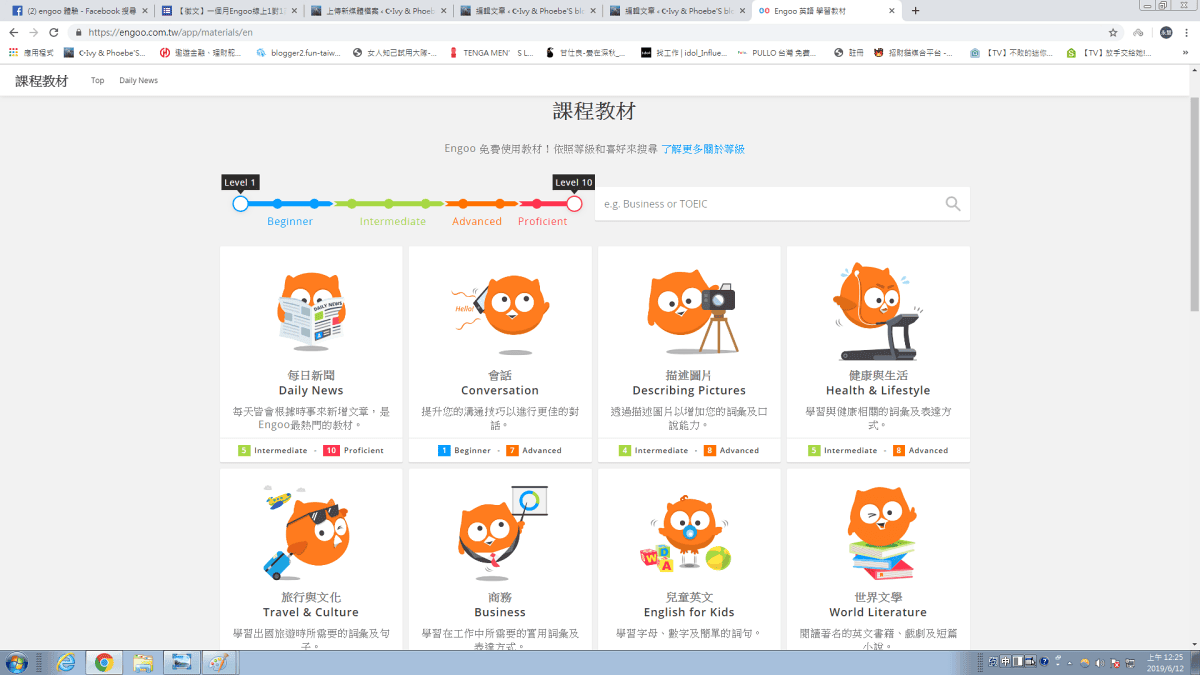
Task: Click the address bar URL
Action: tap(170, 32)
